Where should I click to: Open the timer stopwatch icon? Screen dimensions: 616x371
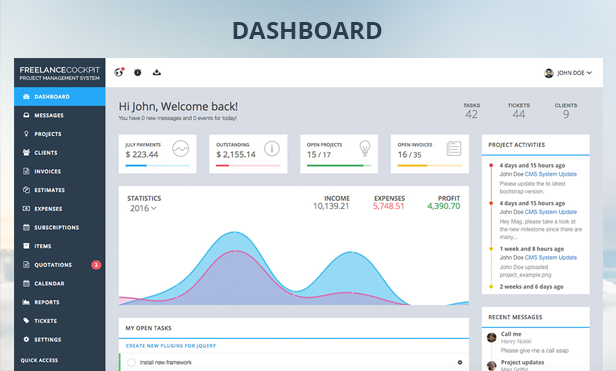tap(138, 72)
